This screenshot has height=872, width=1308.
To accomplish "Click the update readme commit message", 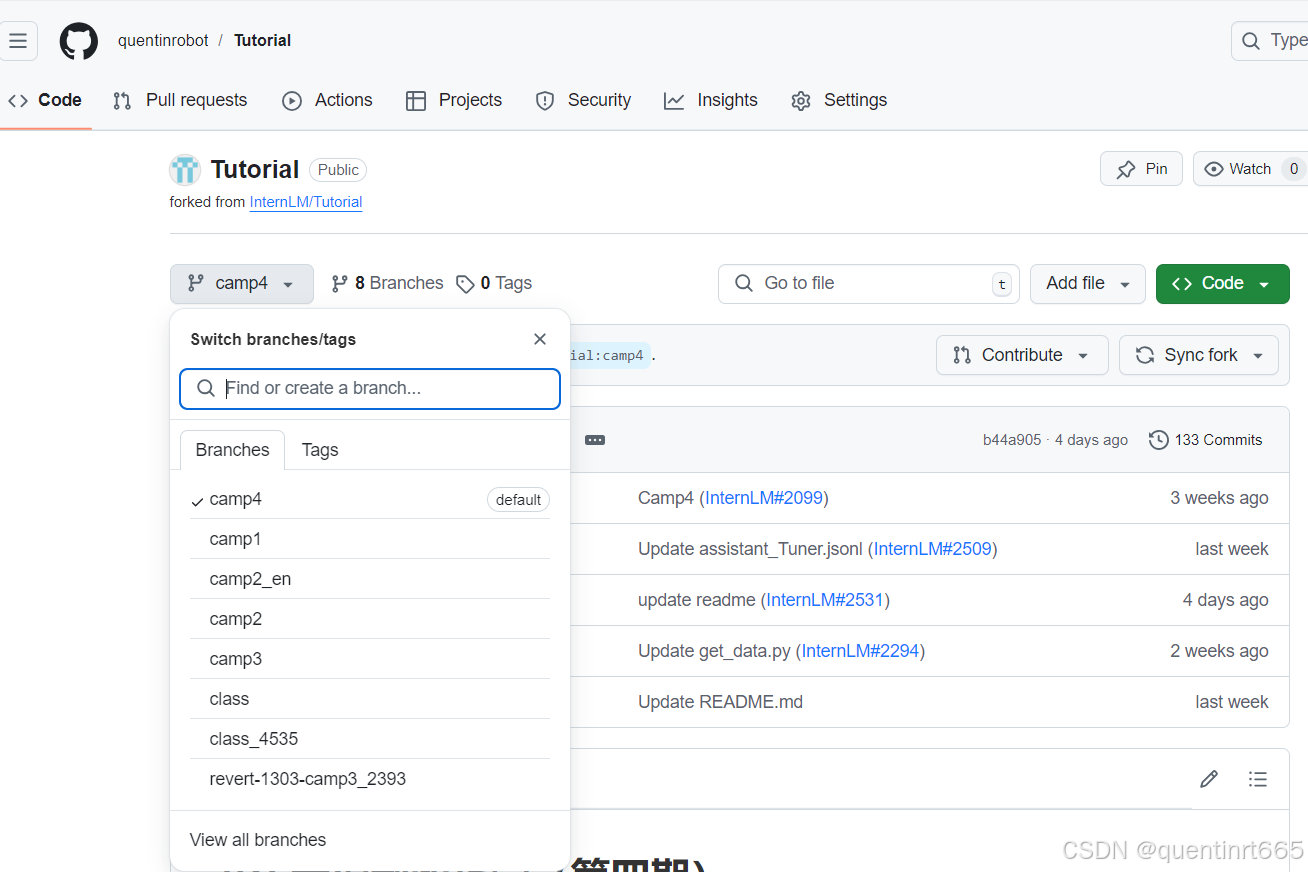I will [697, 600].
